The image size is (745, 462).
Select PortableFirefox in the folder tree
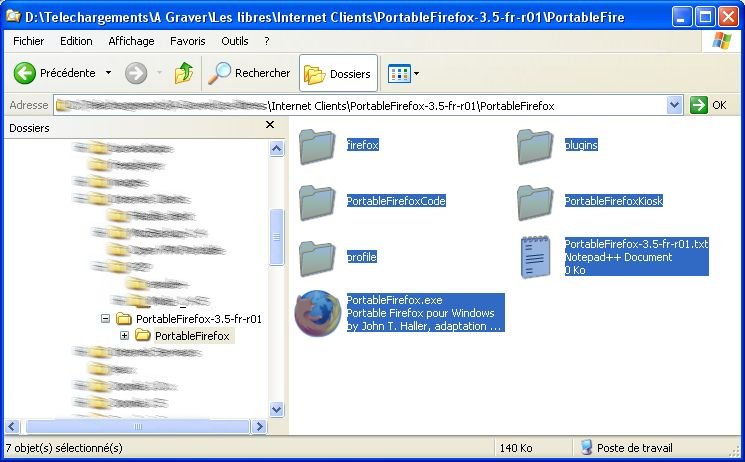[x=192, y=336]
